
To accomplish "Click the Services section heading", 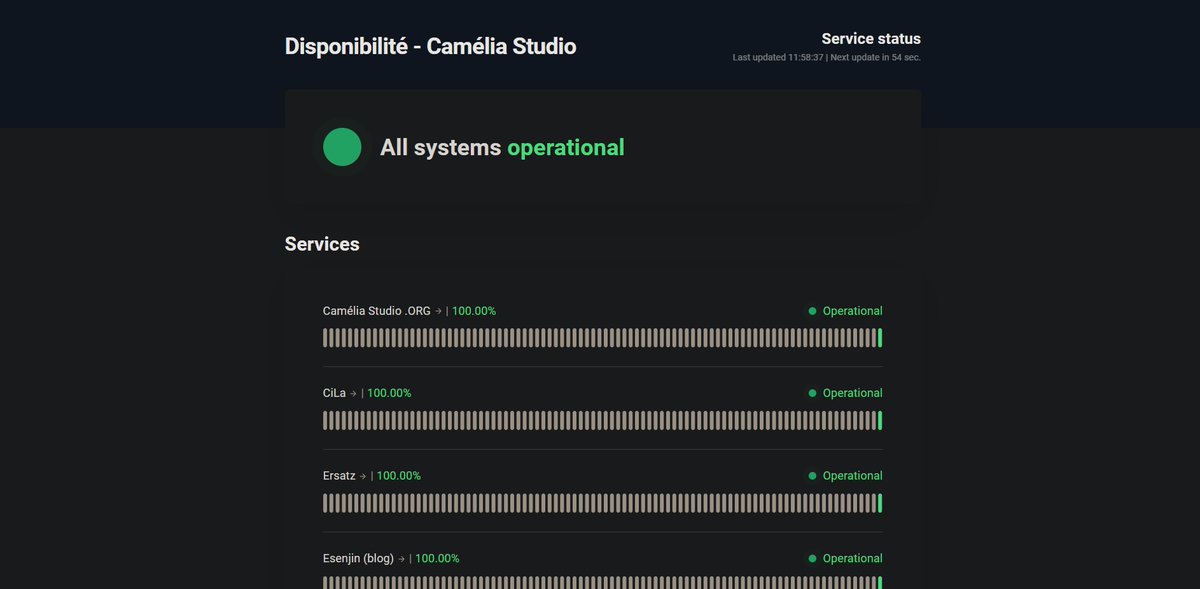I will pyautogui.click(x=322, y=243).
